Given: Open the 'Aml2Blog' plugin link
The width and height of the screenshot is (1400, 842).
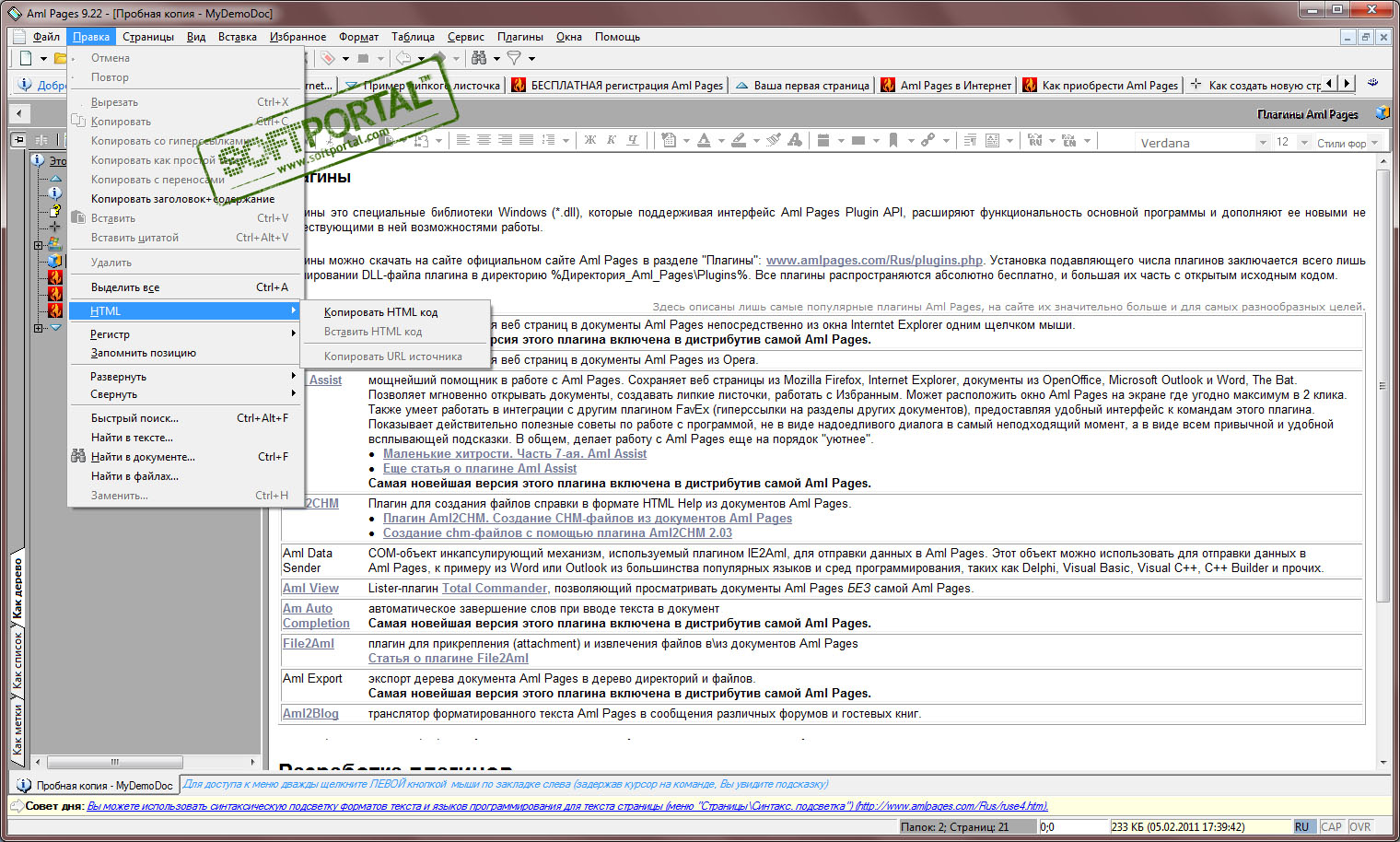Looking at the screenshot, I should (310, 713).
